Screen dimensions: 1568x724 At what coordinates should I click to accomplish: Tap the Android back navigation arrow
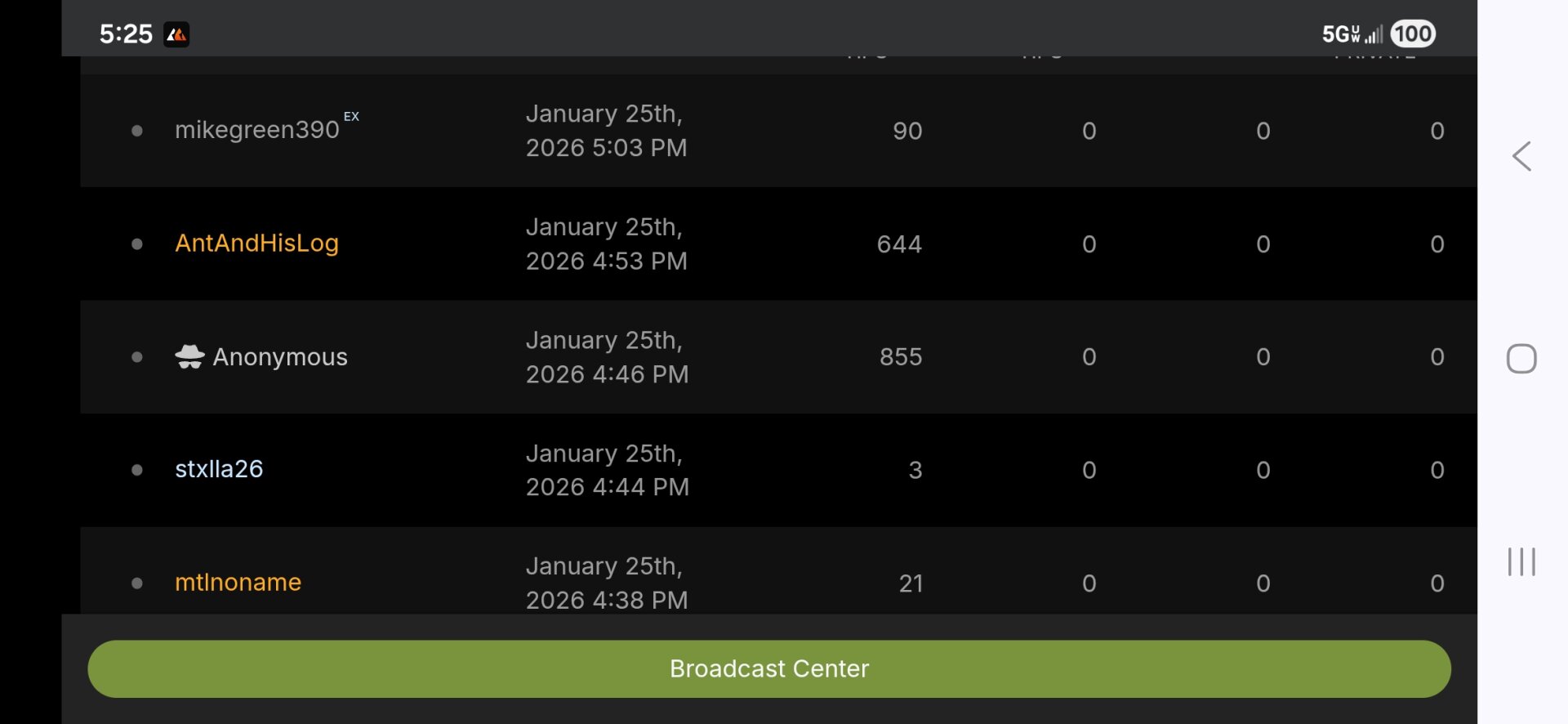[1521, 156]
